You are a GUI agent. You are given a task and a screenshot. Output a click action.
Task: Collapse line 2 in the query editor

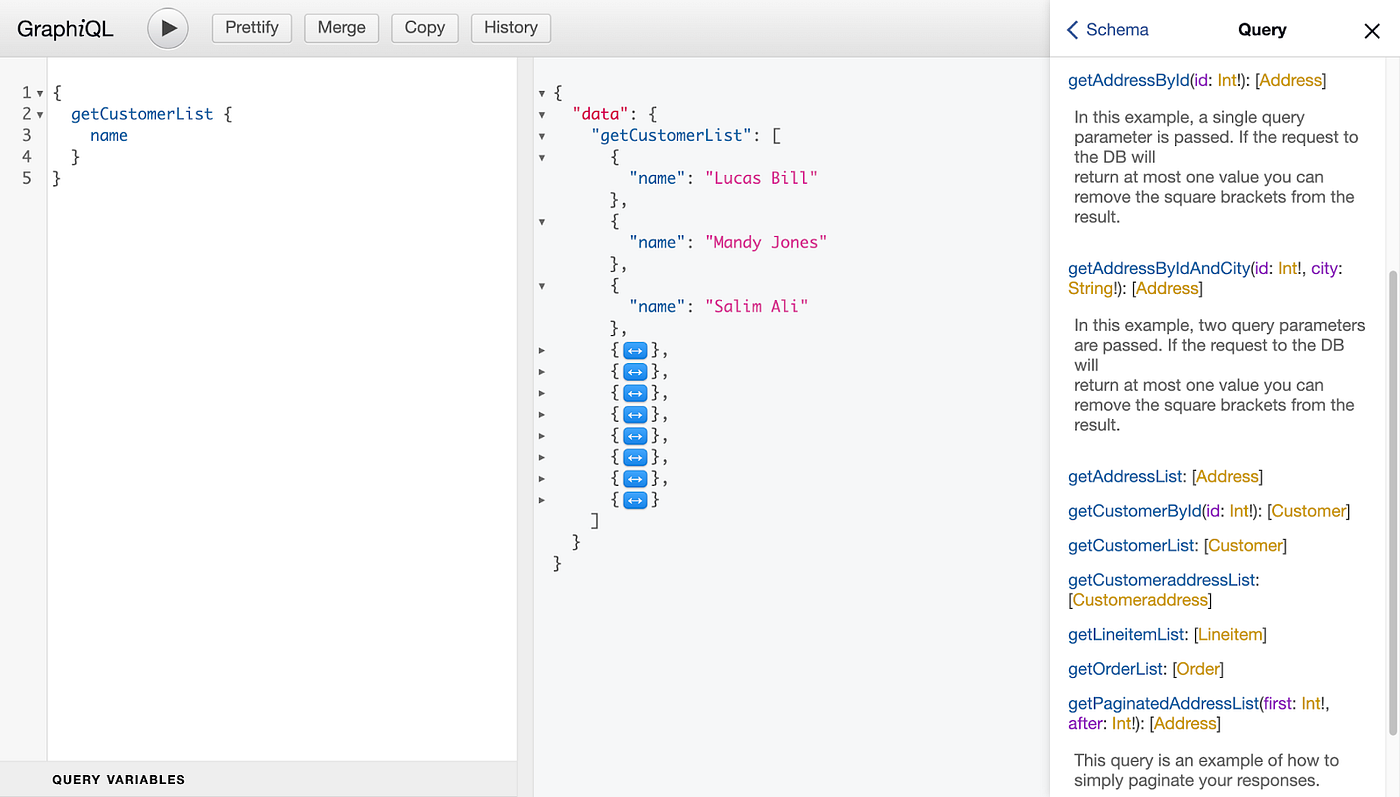[40, 113]
